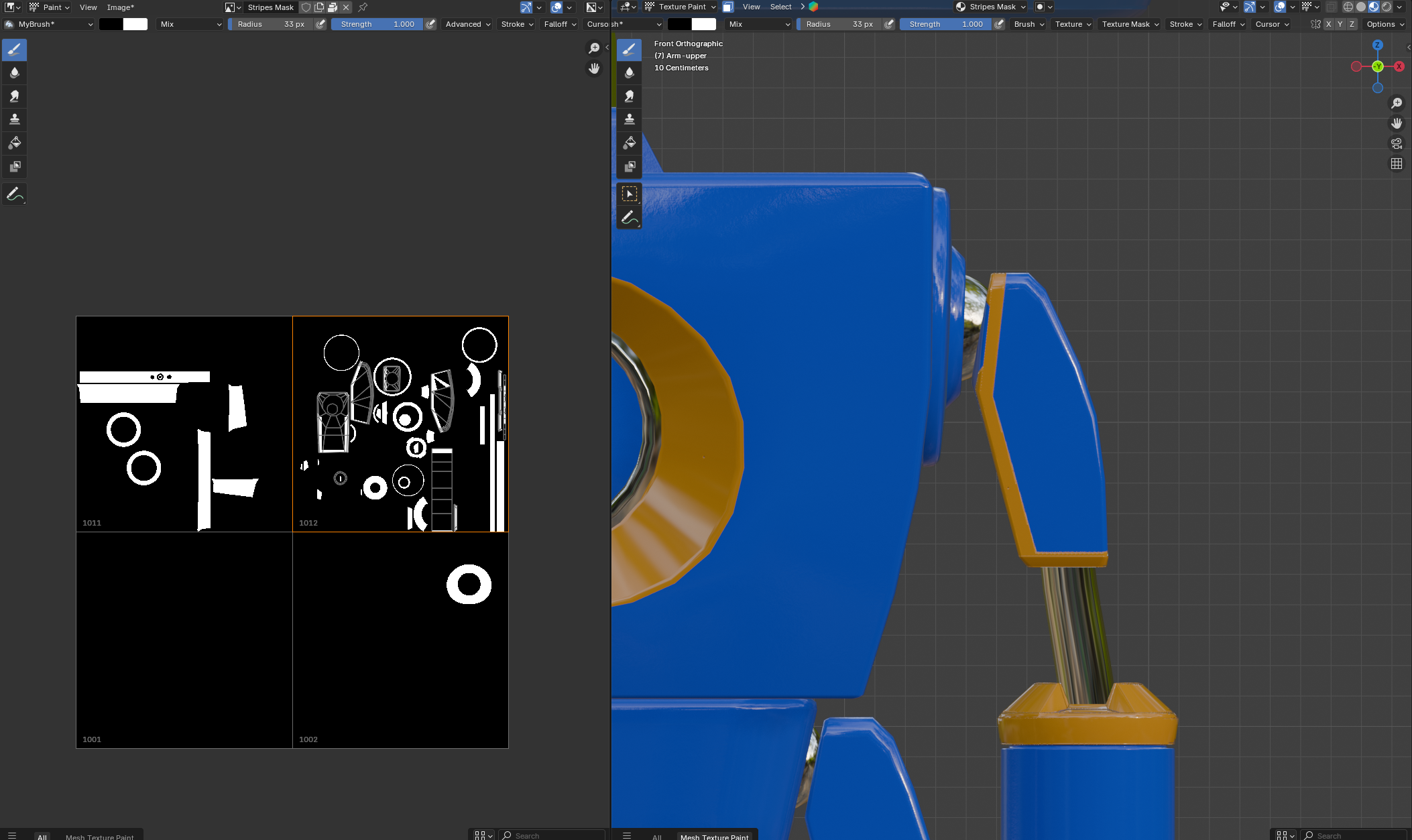Click the Advanced brush settings button
This screenshot has width=1412, height=840.
click(468, 24)
